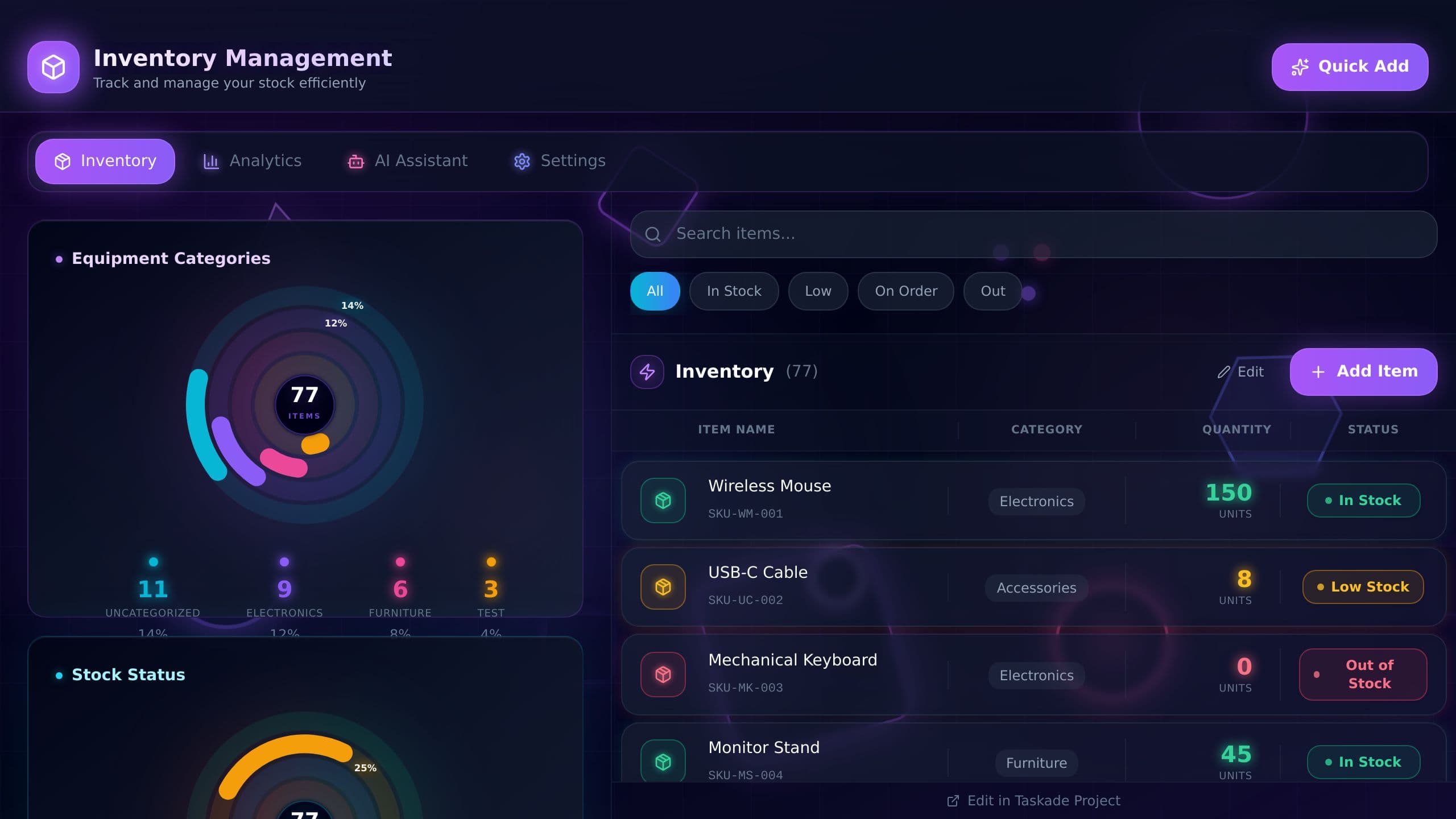This screenshot has height=819, width=1456.
Task: Click the robot icon beside AI Assistant
Action: tap(356, 162)
